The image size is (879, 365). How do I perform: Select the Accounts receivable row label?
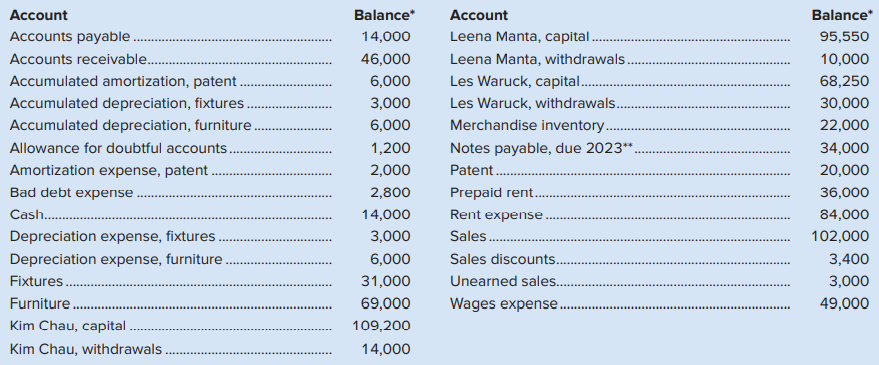(x=78, y=59)
